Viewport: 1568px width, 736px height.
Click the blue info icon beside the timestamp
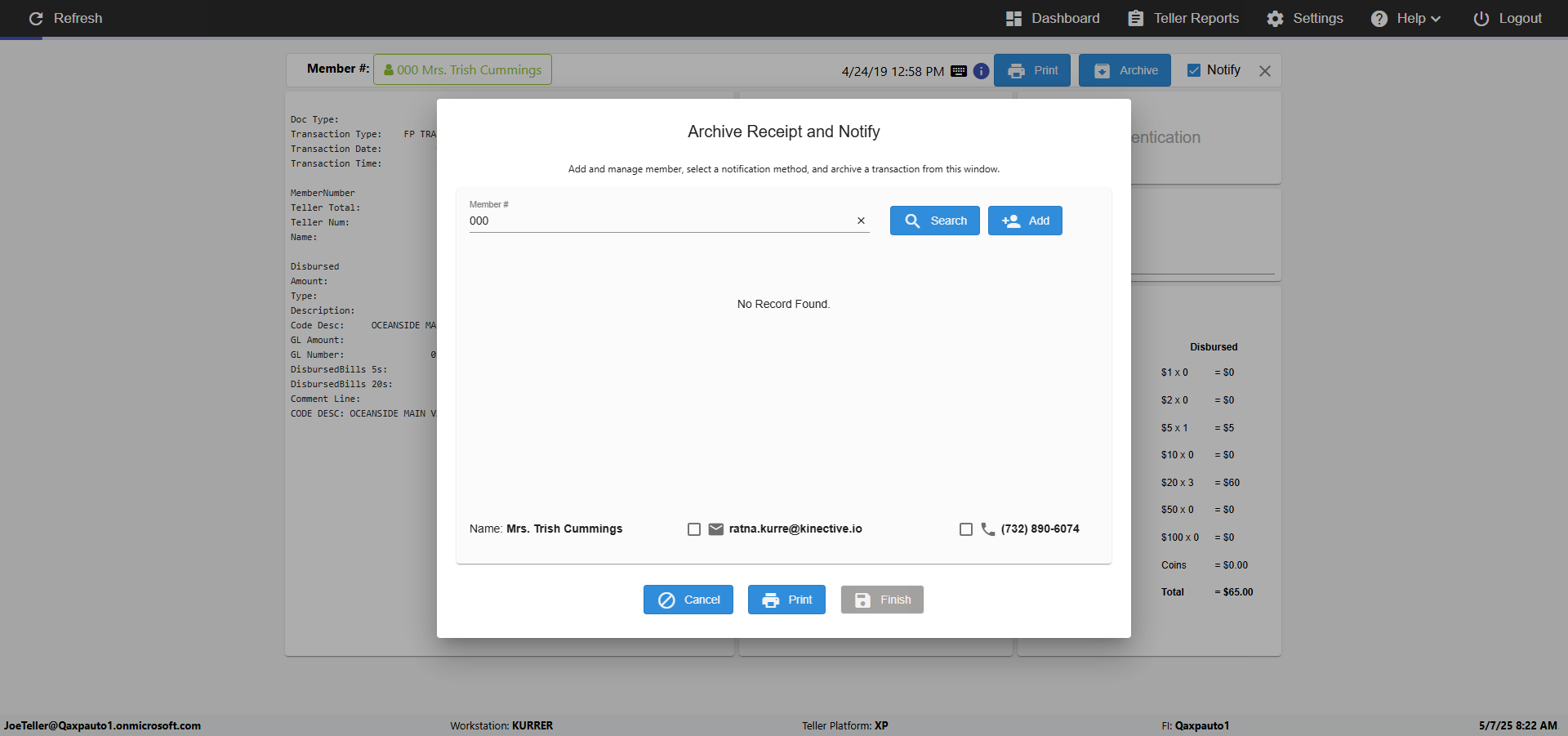coord(981,71)
